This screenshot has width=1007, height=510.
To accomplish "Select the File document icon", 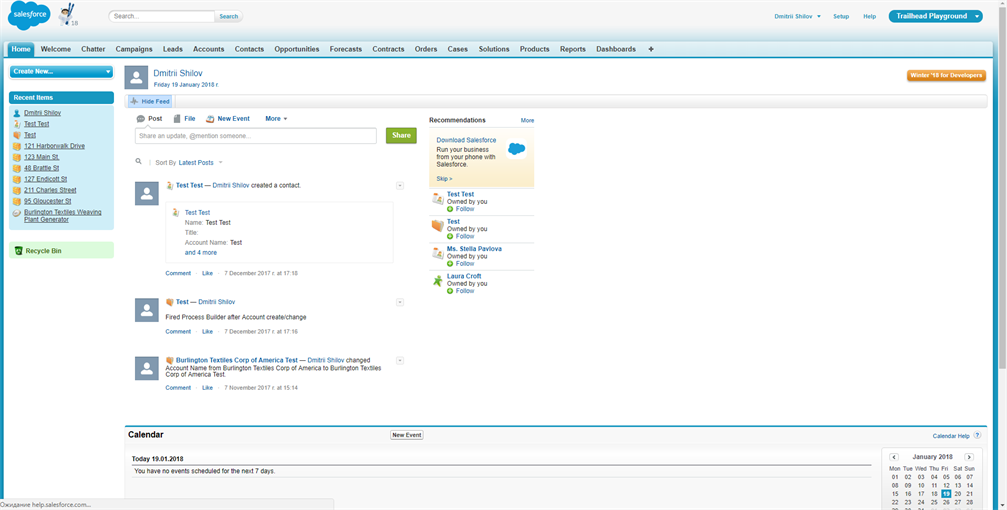I will 177,119.
